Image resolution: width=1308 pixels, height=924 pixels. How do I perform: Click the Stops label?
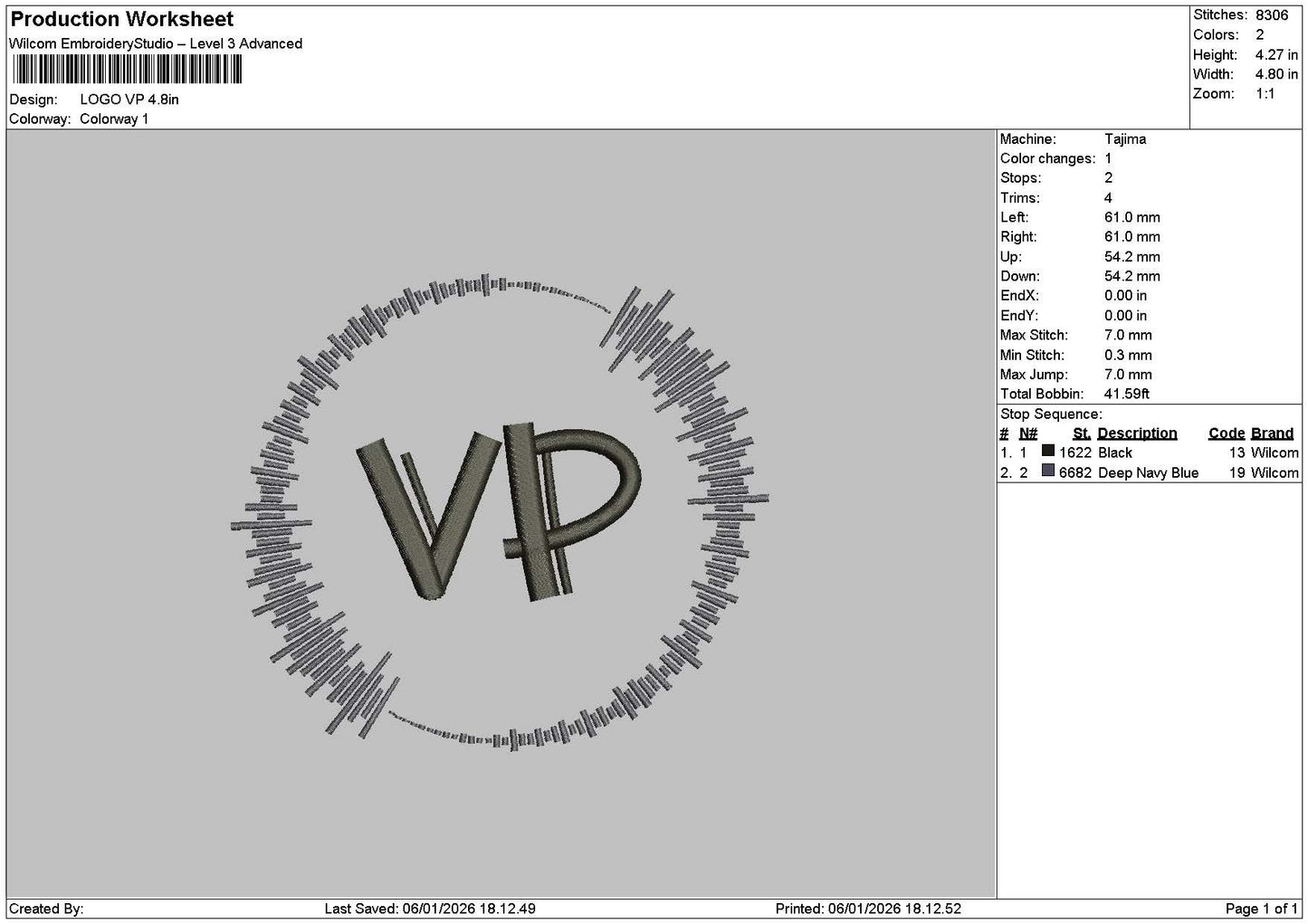click(1020, 178)
